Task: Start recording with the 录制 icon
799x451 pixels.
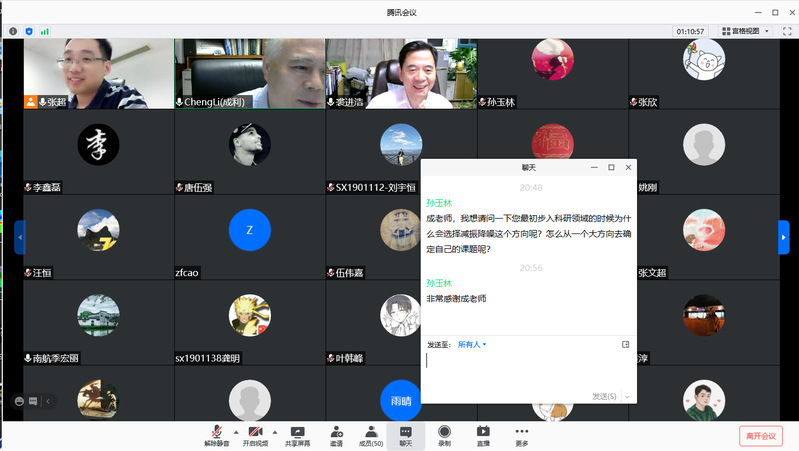Action: tap(444, 434)
